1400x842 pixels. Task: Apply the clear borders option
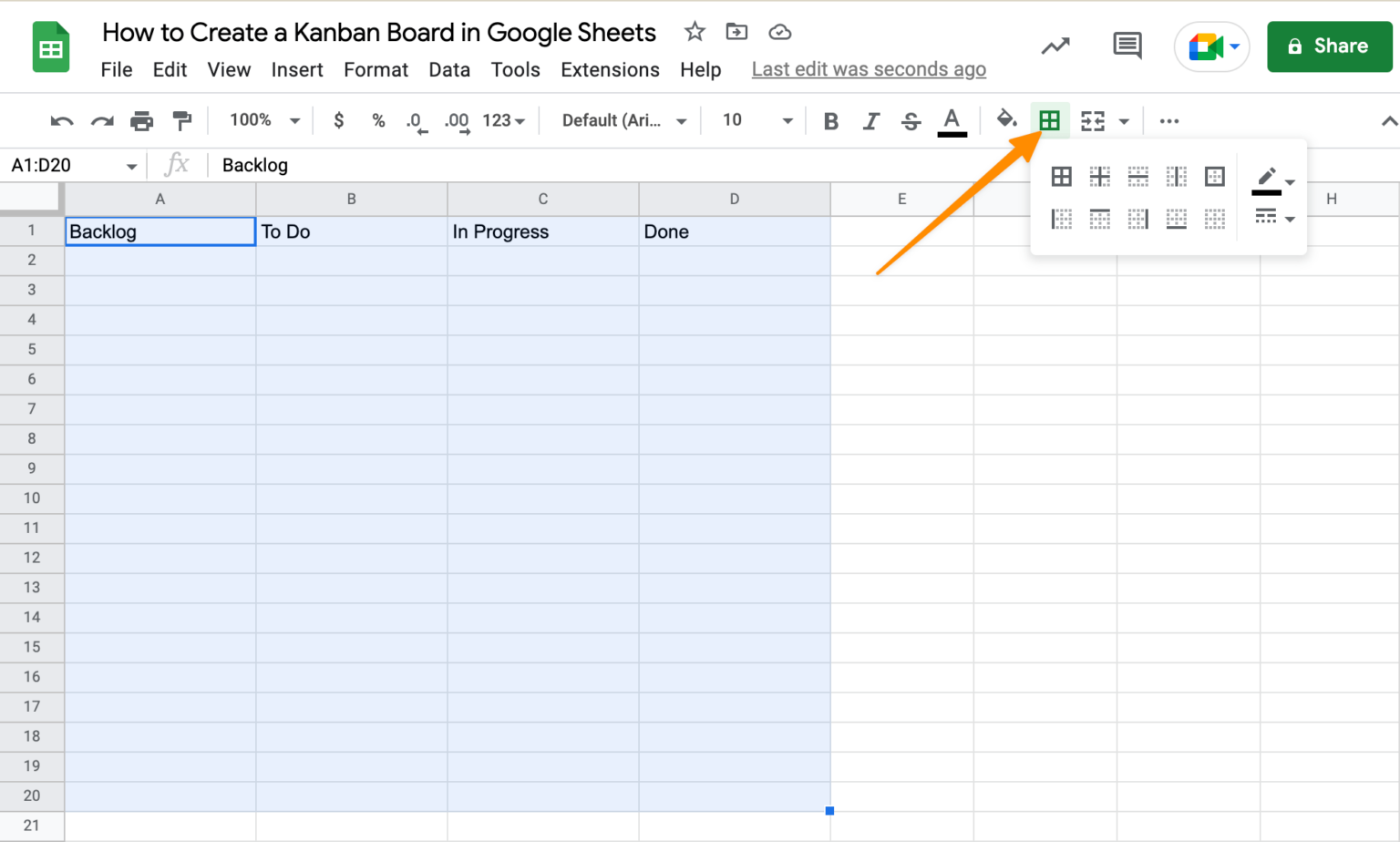tap(1215, 218)
